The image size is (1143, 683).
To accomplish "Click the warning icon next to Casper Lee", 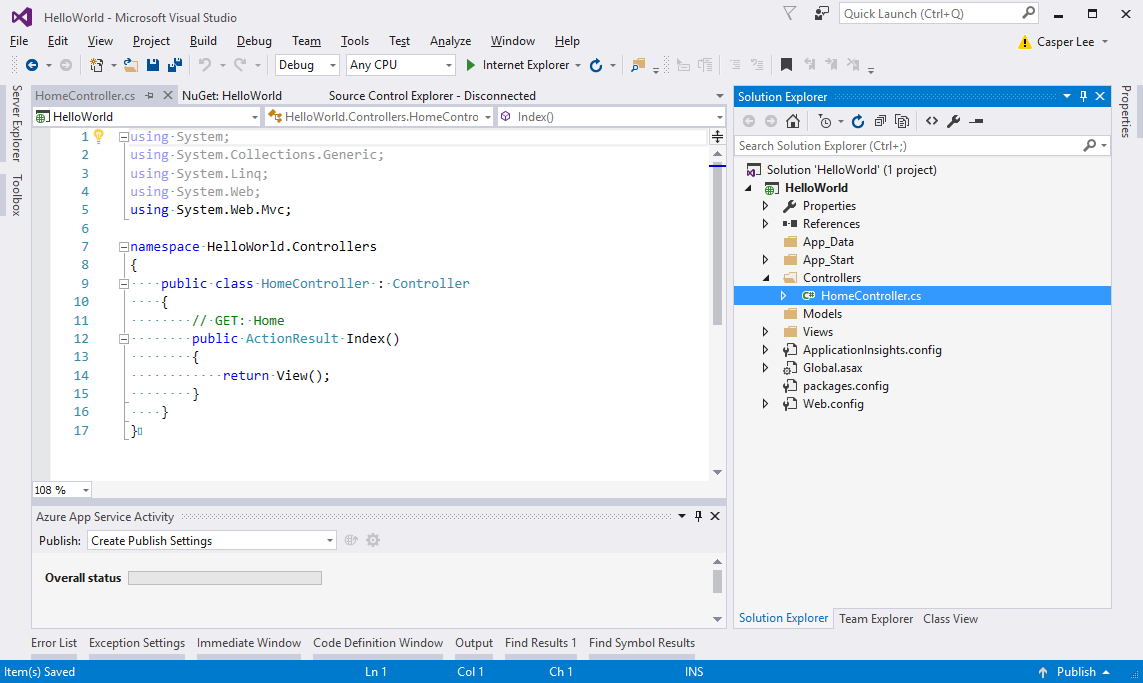I will (x=1024, y=42).
